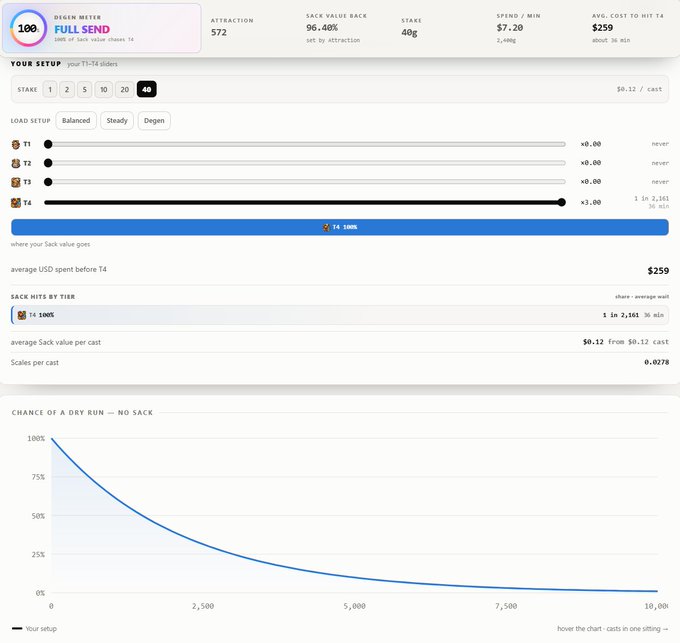Image resolution: width=680 pixels, height=643 pixels.
Task: Click the T4 100% Sack Hits row
Action: pos(340,315)
